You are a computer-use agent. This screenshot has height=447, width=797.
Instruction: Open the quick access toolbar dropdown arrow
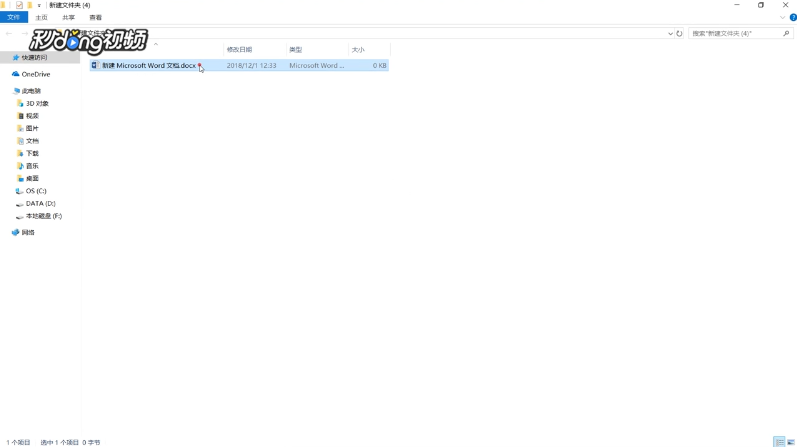coord(39,6)
